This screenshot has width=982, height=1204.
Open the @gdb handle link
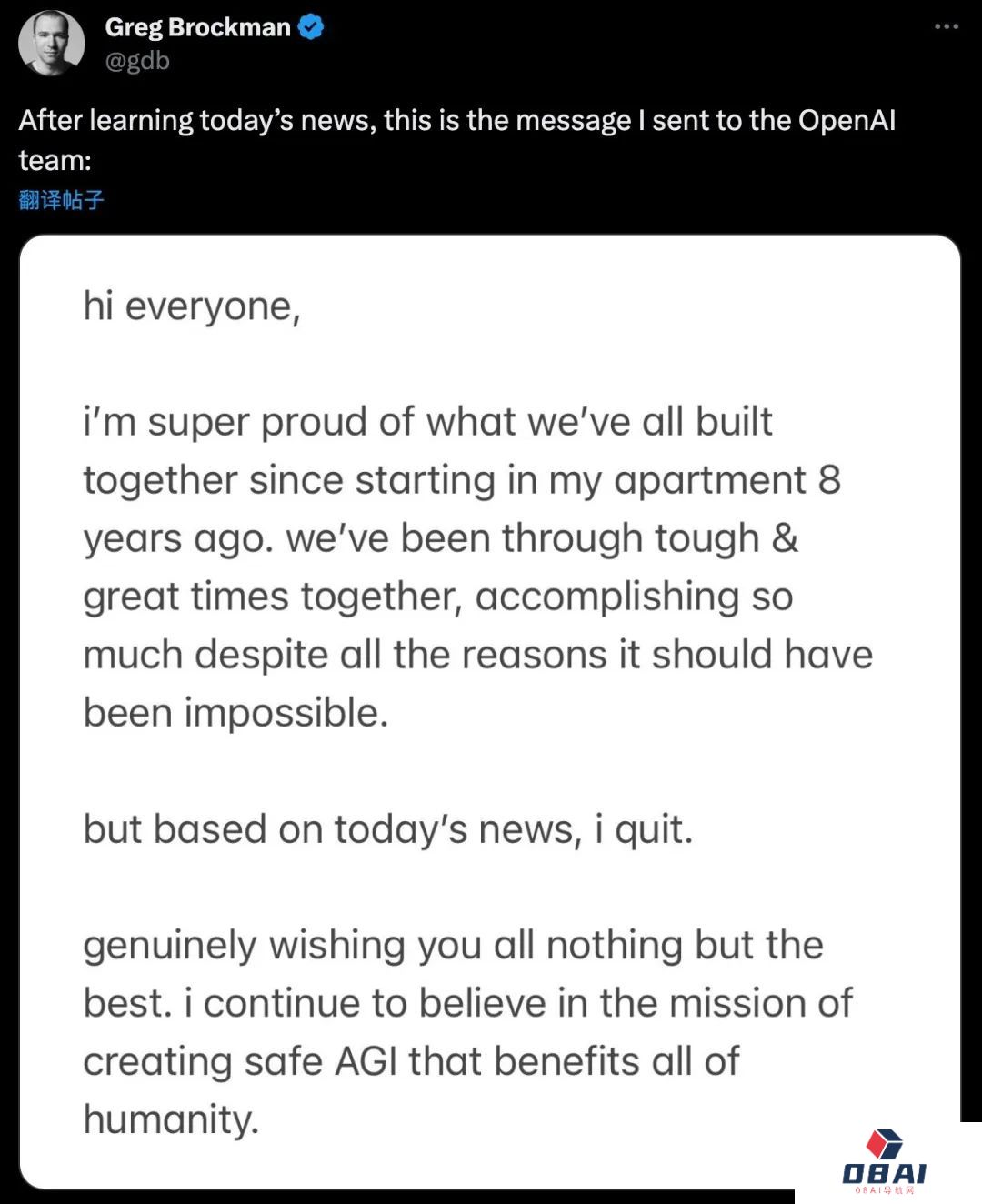click(x=137, y=61)
